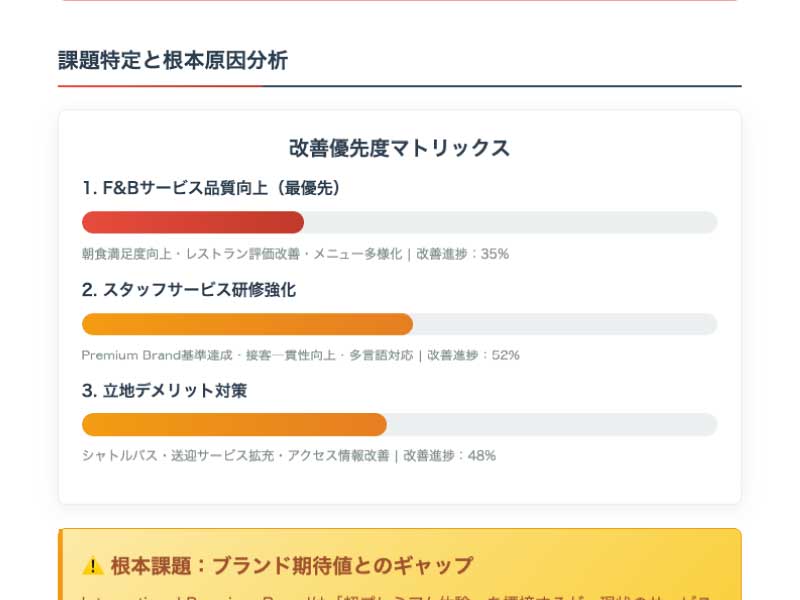Click the orange staff training progress bar

click(x=247, y=324)
